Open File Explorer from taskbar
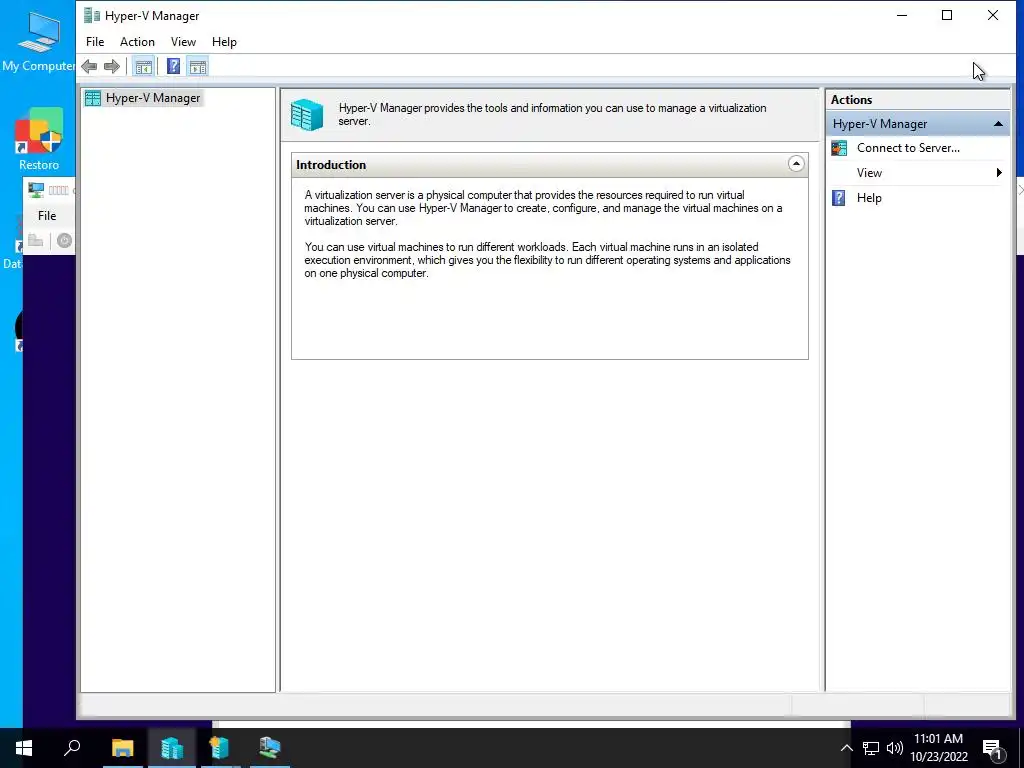1024x768 pixels. click(123, 748)
